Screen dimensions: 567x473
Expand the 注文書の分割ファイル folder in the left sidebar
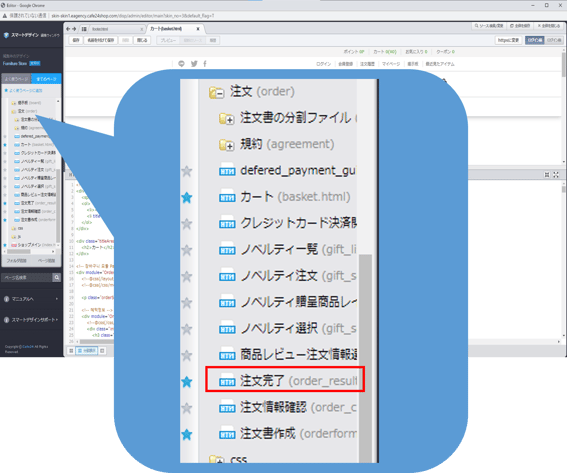[16, 120]
